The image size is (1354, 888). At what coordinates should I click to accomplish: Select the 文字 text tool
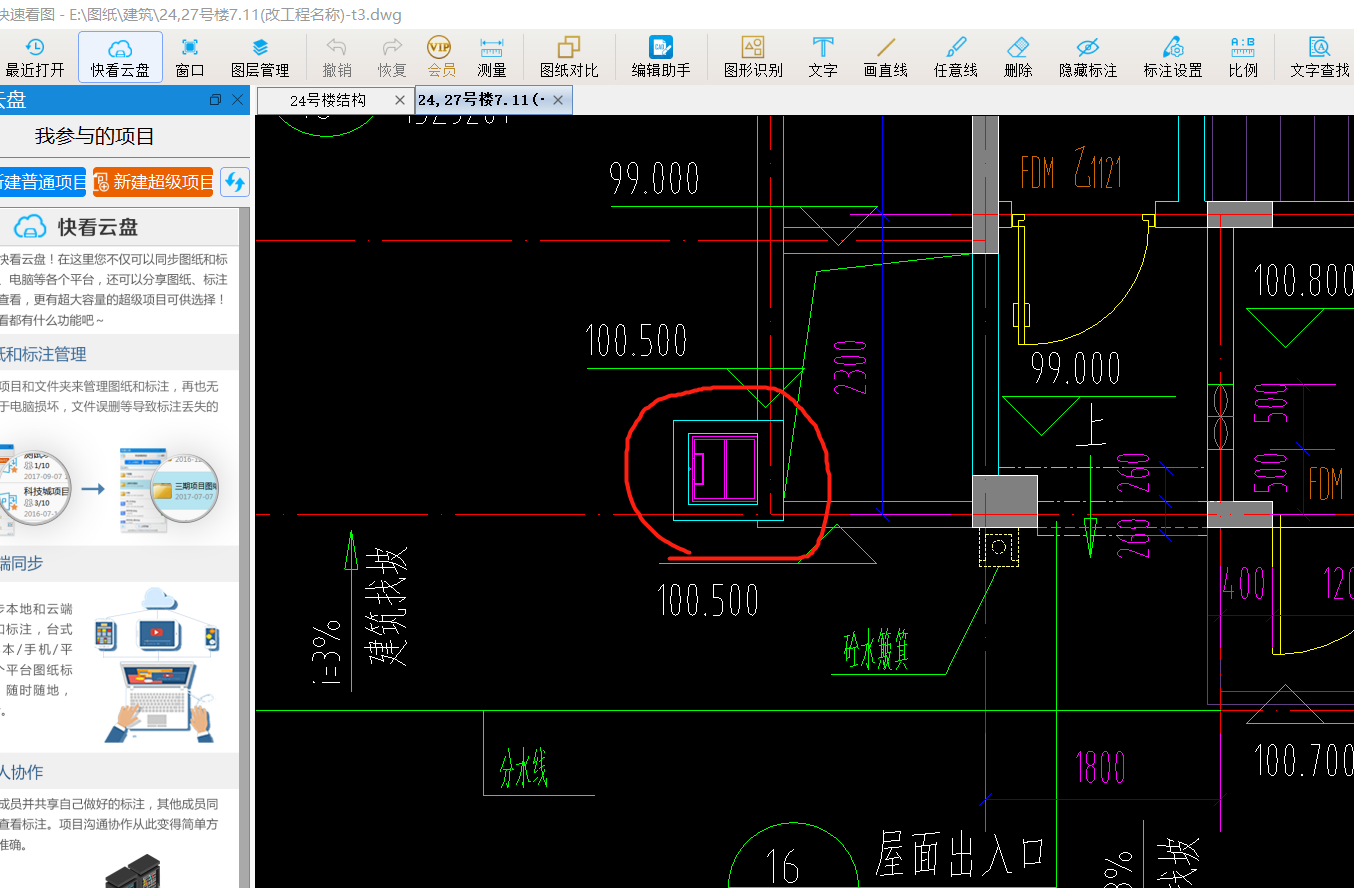(x=823, y=57)
